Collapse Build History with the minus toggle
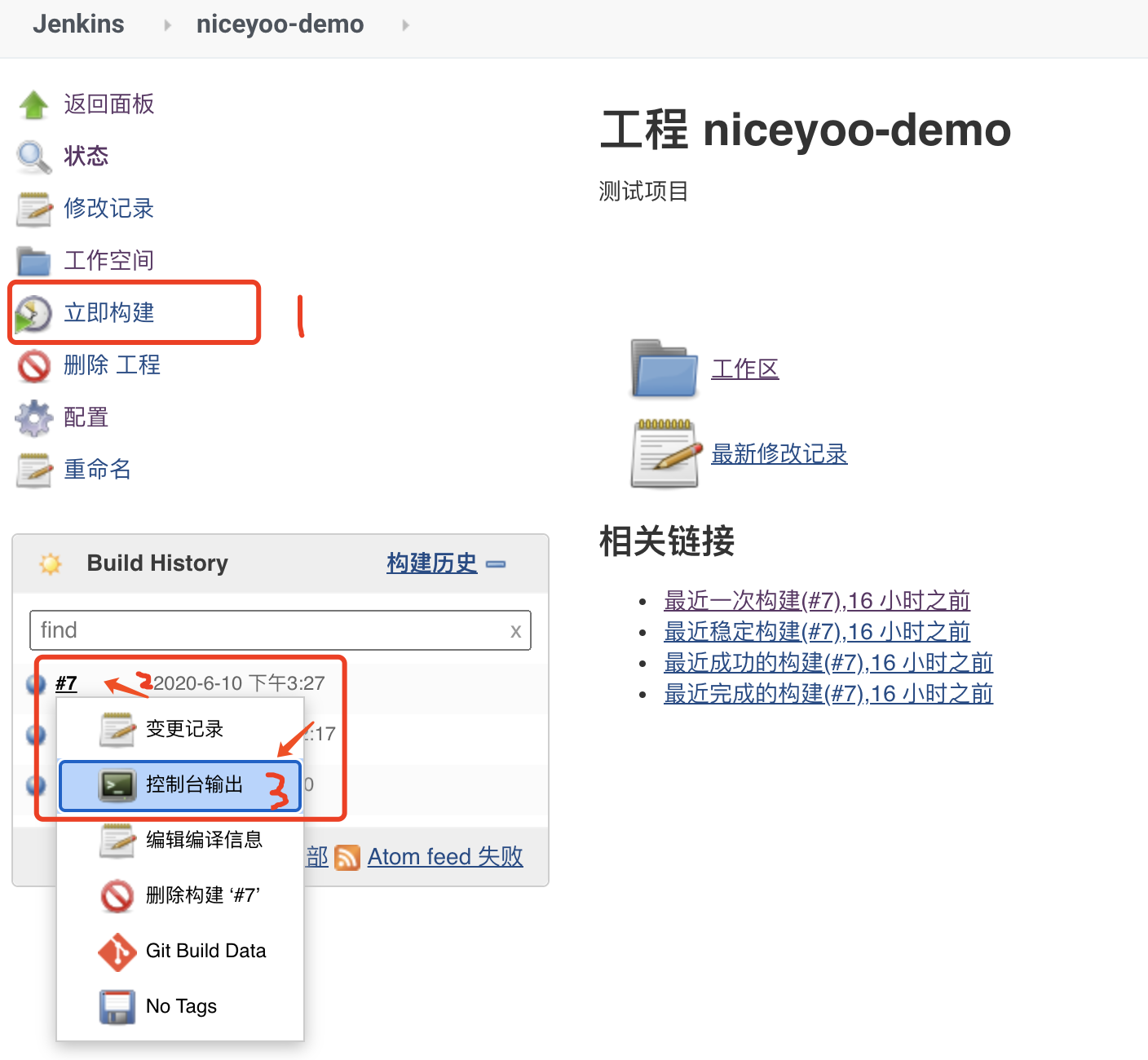The width and height of the screenshot is (1148, 1060). (x=495, y=564)
